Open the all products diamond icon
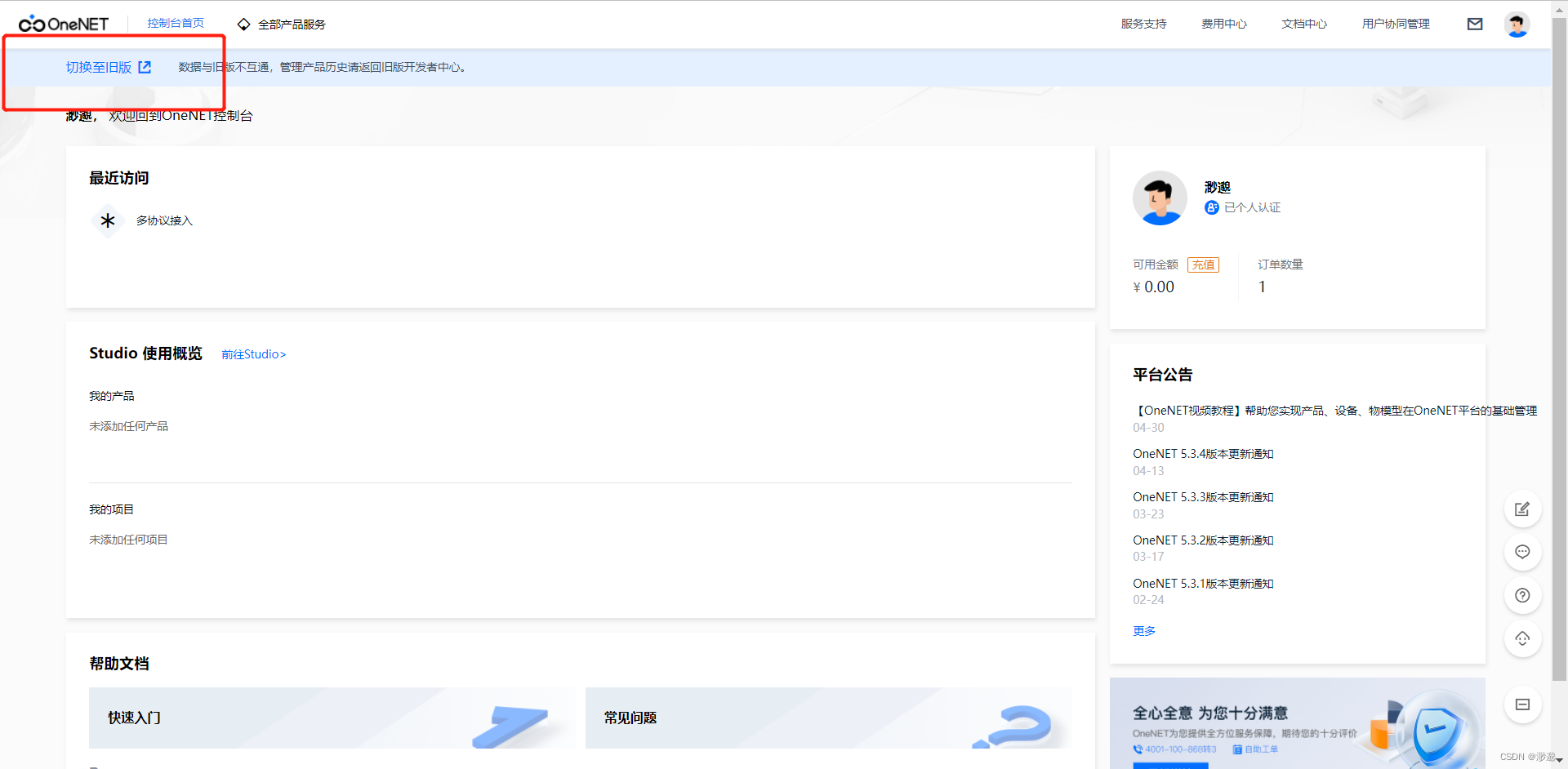The height and width of the screenshot is (769, 1568). point(243,24)
